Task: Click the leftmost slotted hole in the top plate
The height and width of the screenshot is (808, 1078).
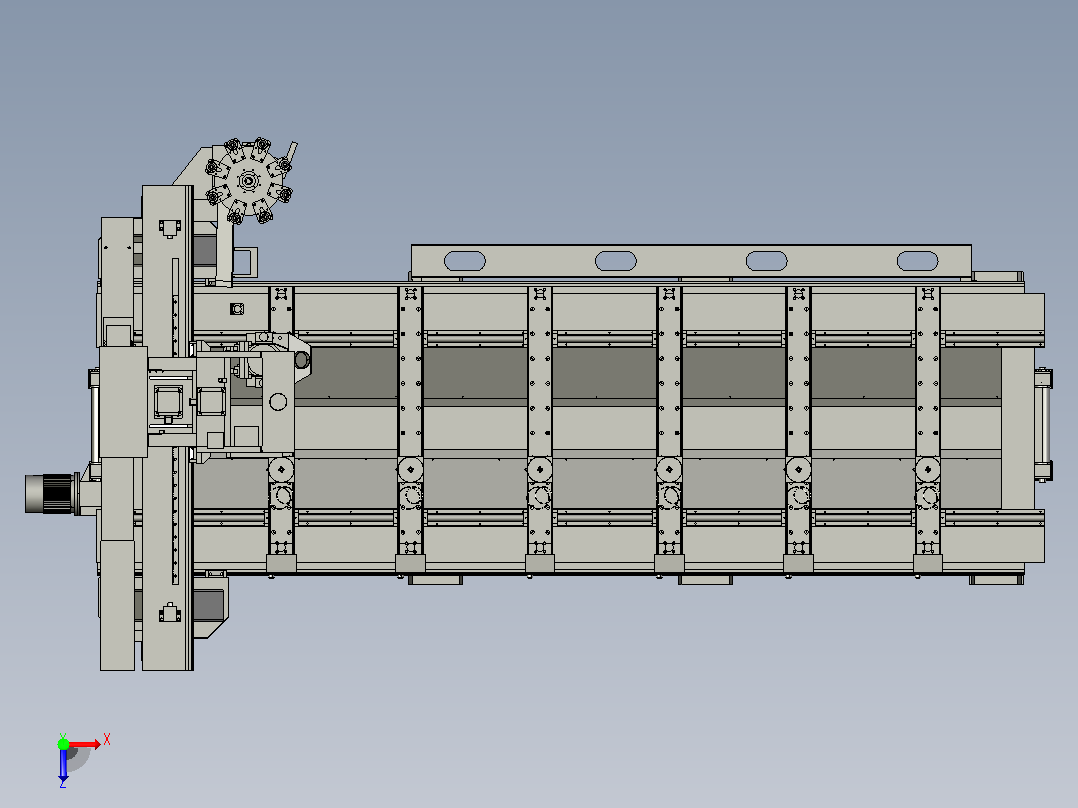Action: tap(465, 261)
